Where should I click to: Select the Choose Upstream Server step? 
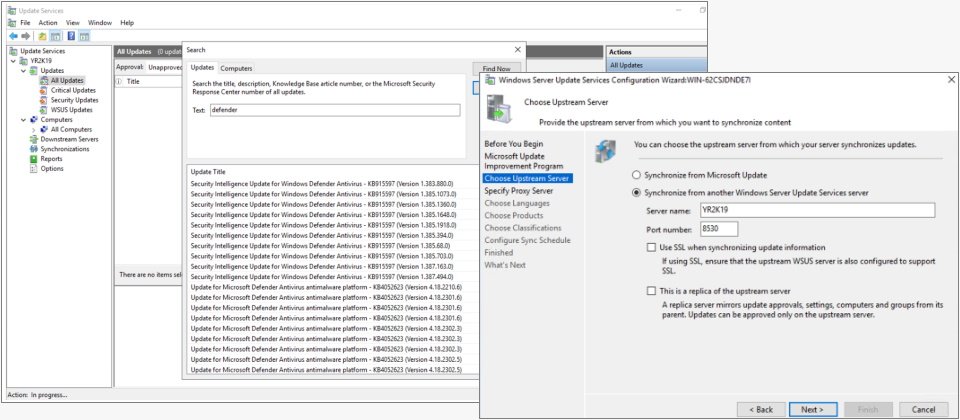[x=527, y=179]
